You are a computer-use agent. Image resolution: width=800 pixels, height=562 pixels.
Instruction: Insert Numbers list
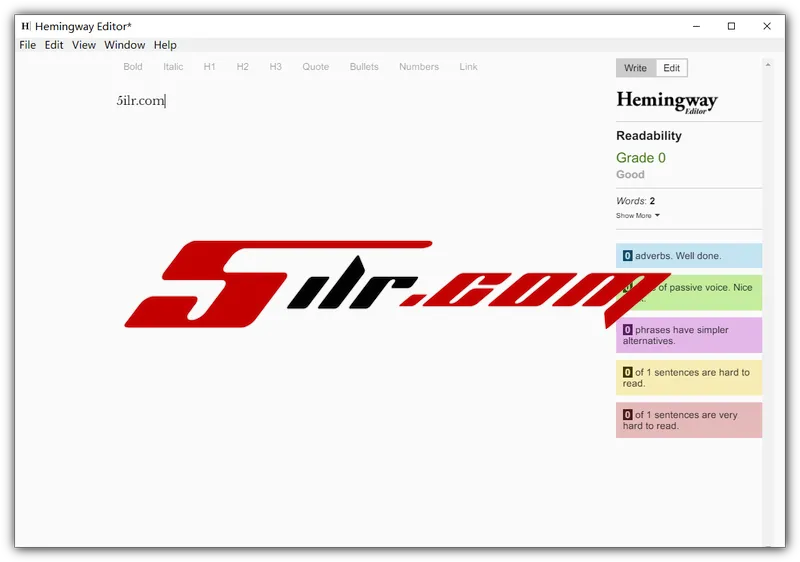(419, 67)
